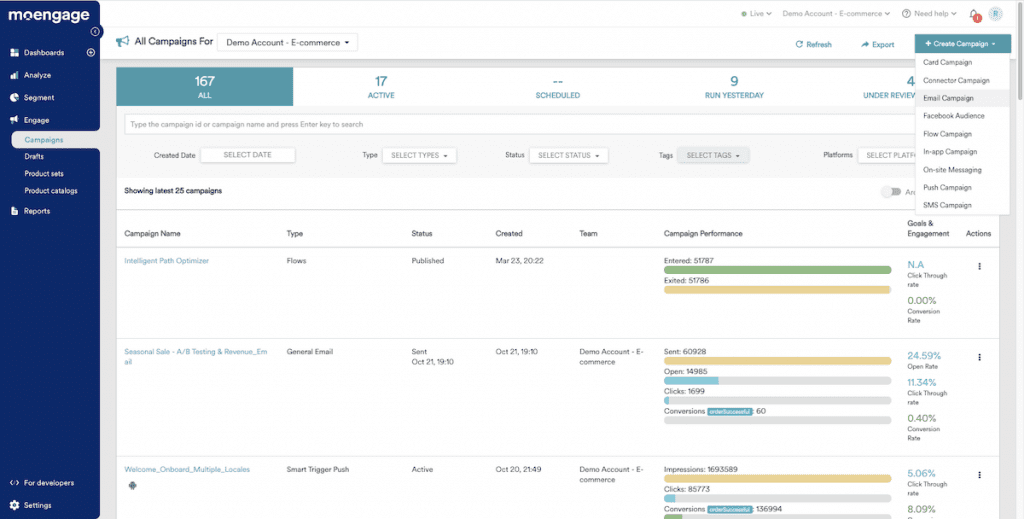Choose In-app Campaign from the menu
This screenshot has width=1024, height=519.
click(963, 151)
